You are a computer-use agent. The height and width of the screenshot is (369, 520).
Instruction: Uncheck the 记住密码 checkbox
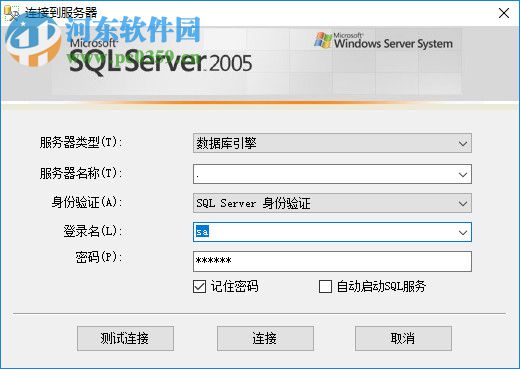[x=199, y=286]
